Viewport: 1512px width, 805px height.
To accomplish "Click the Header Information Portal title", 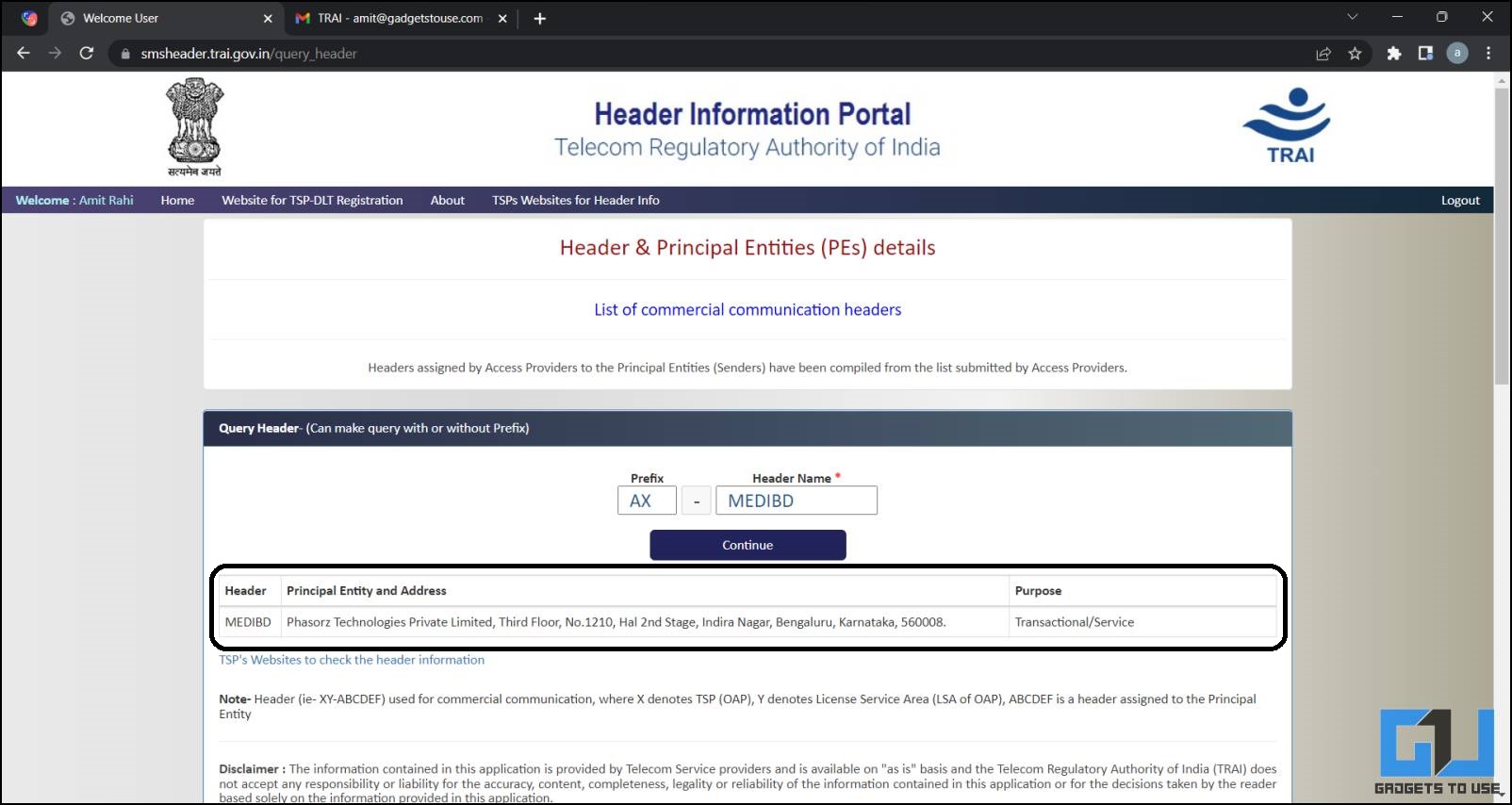I will coord(752,114).
